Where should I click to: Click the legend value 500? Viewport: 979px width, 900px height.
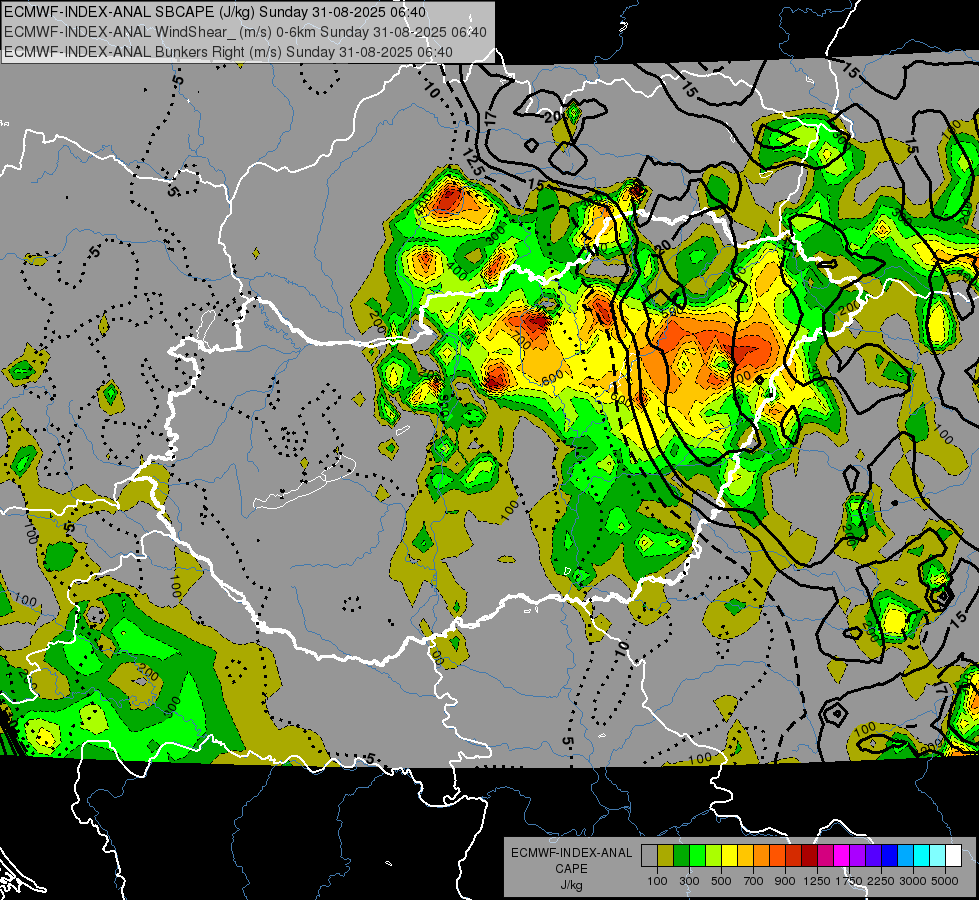[721, 881]
